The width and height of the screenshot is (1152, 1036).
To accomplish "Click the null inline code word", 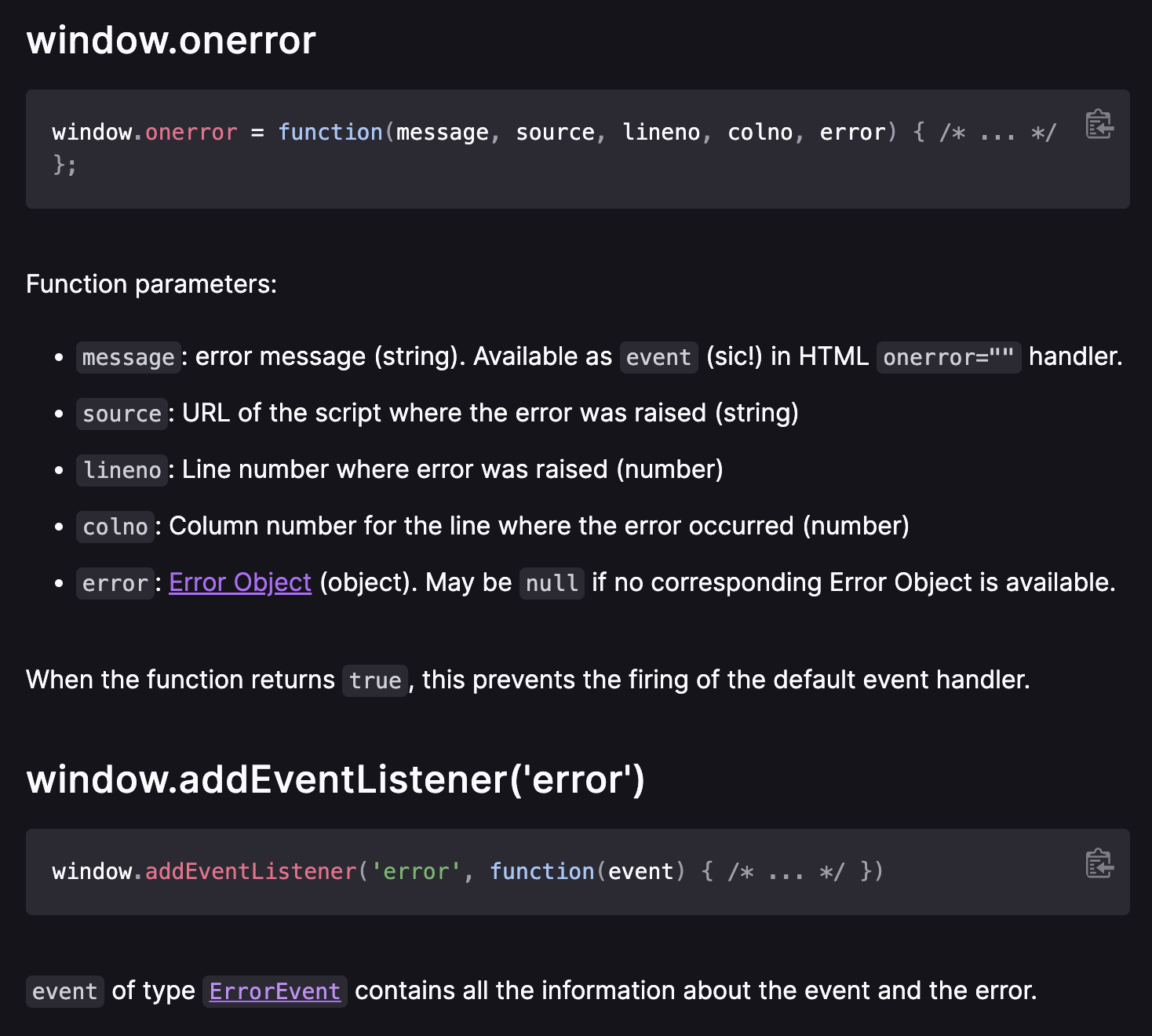I will (552, 583).
